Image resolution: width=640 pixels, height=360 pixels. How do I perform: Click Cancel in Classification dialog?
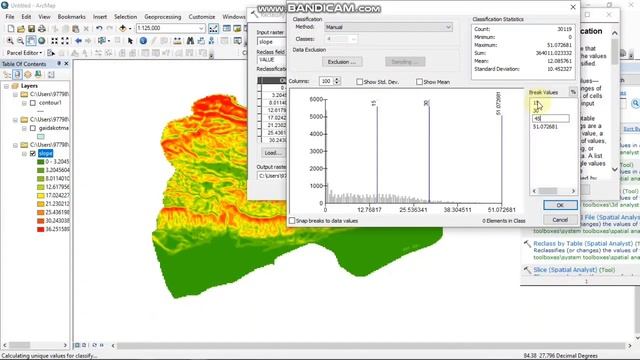560,220
